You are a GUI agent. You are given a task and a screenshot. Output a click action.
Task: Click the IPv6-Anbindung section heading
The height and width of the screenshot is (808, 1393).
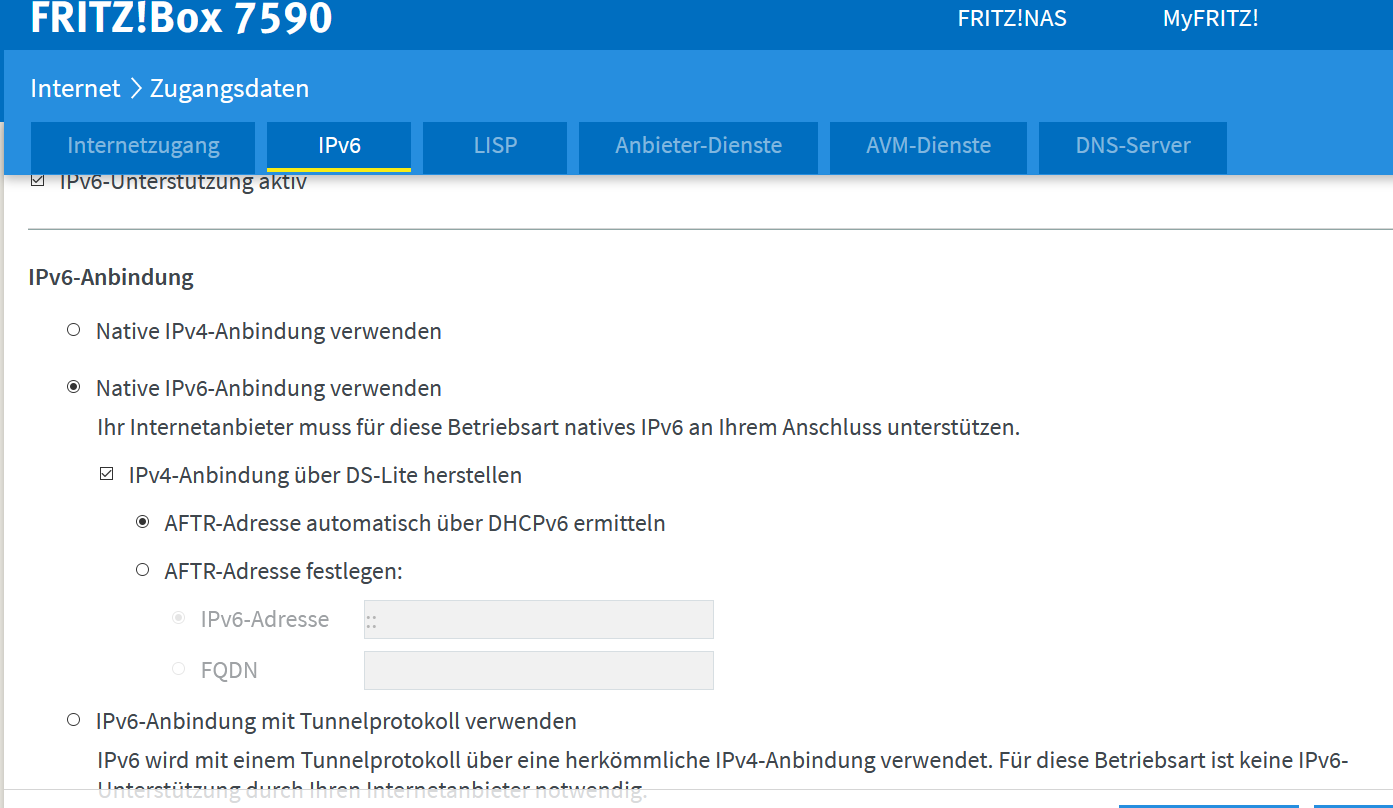pos(111,277)
